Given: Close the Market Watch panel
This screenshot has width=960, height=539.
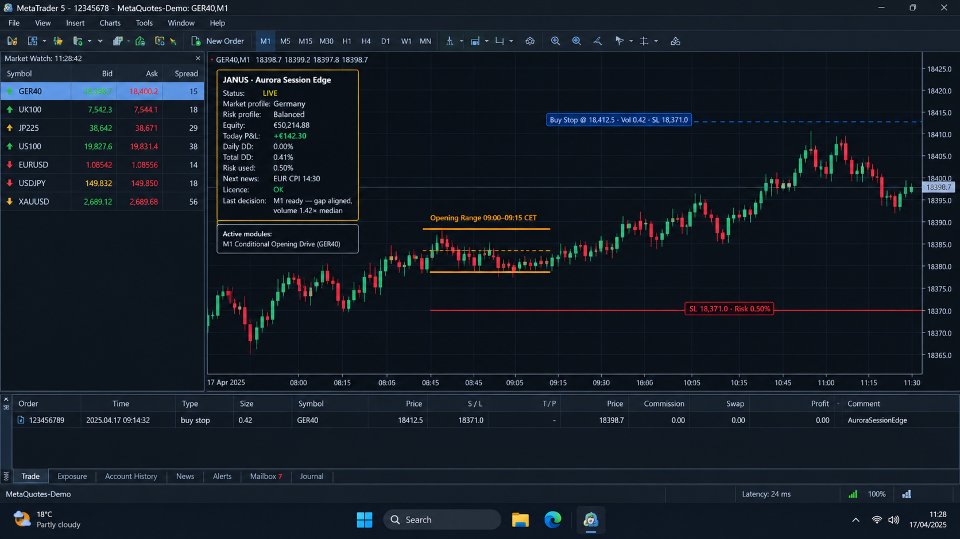Looking at the screenshot, I should click(198, 58).
